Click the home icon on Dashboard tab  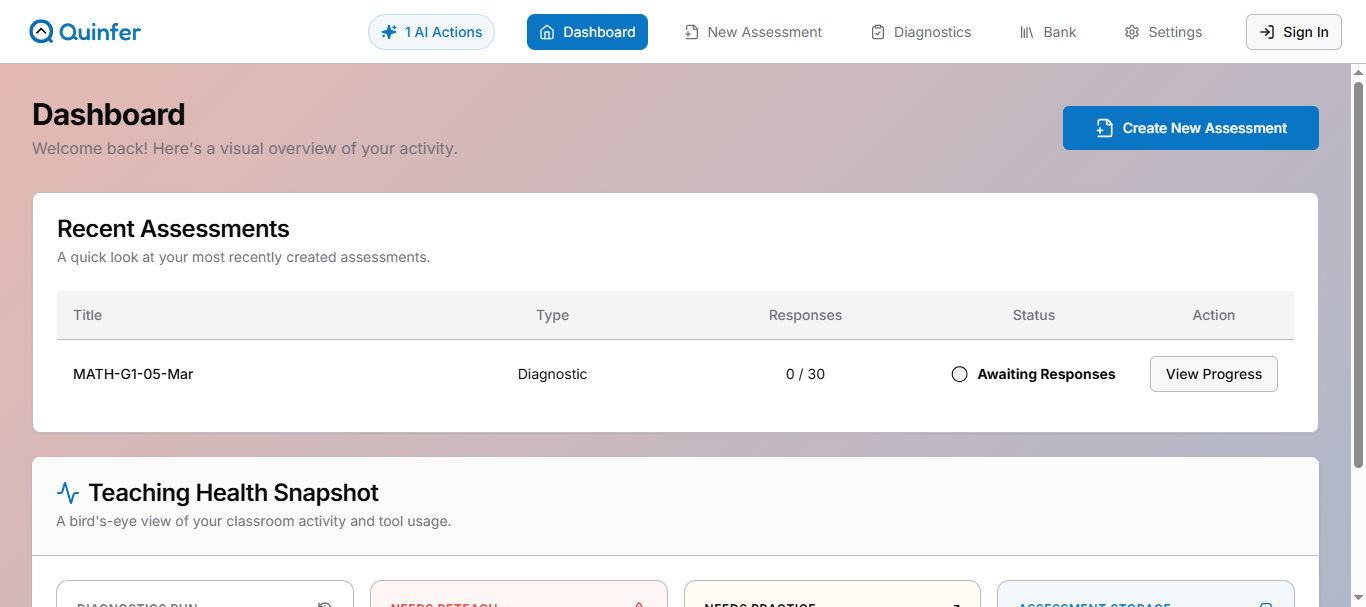(x=546, y=32)
